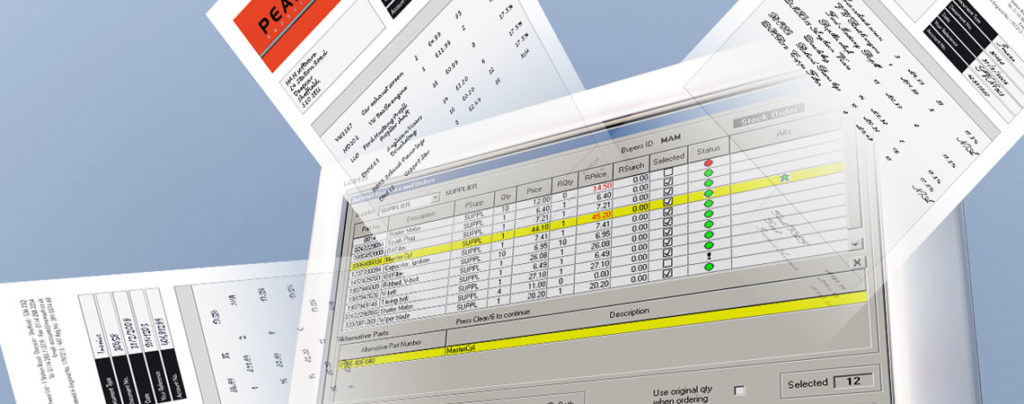Viewport: 1024px width, 404px height.
Task: Click the RSurch column header
Action: point(632,167)
